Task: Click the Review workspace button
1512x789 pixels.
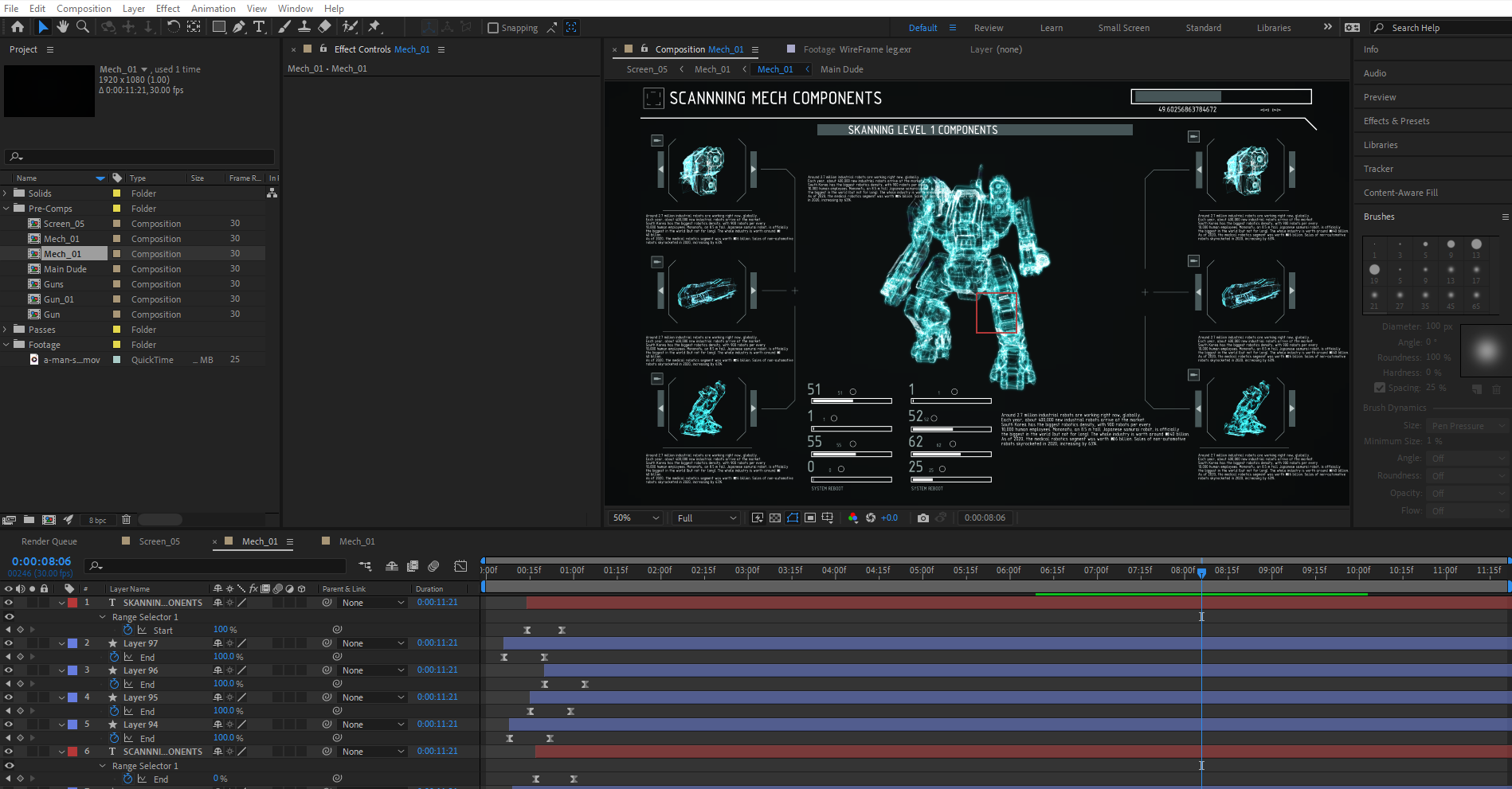Action: point(988,28)
